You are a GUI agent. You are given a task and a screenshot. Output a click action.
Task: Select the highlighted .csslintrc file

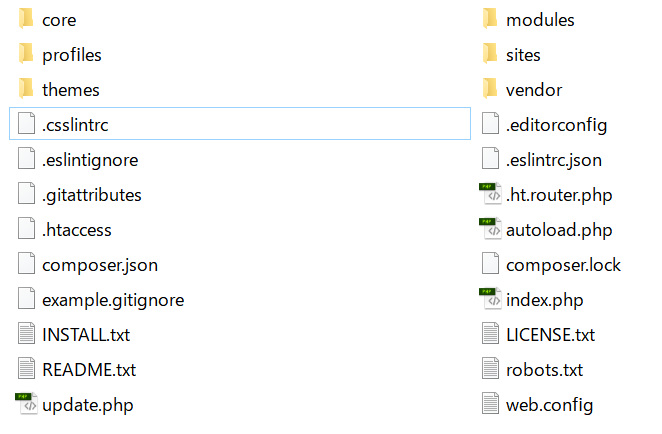240,124
